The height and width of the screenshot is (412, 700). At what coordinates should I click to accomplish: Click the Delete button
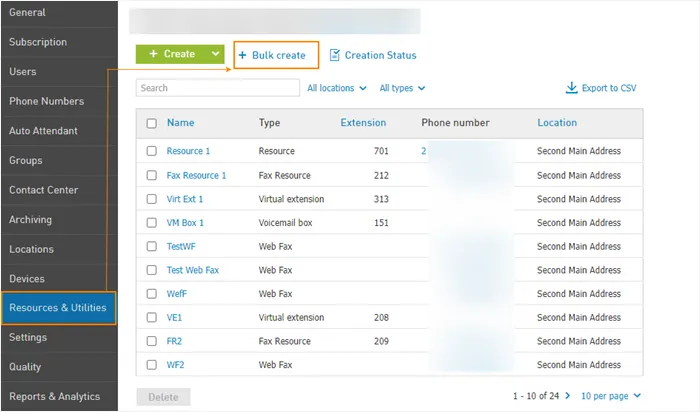163,397
